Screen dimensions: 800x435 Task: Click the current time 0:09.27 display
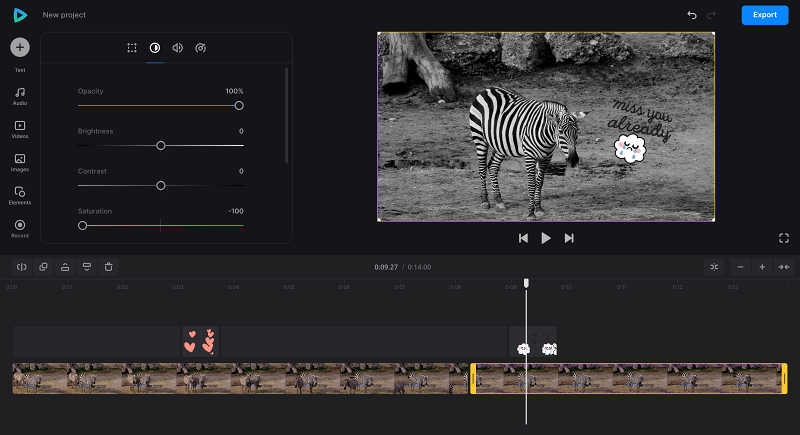(x=386, y=267)
